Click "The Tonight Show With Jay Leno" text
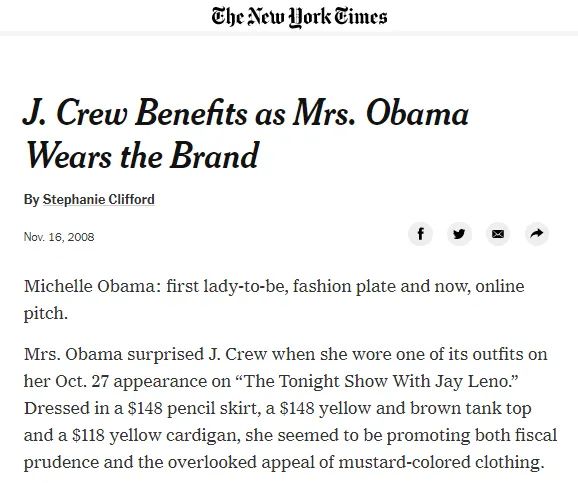Screen dimensions: 578x483 [x=375, y=381]
